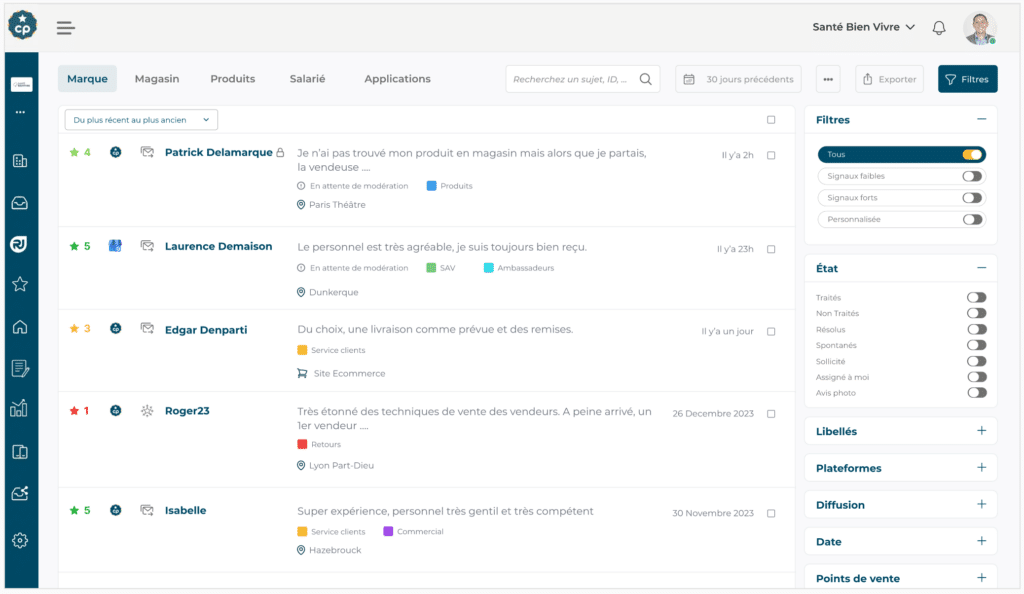Open the settings gear at sidebar bottom
The image size is (1024, 594).
point(20,539)
